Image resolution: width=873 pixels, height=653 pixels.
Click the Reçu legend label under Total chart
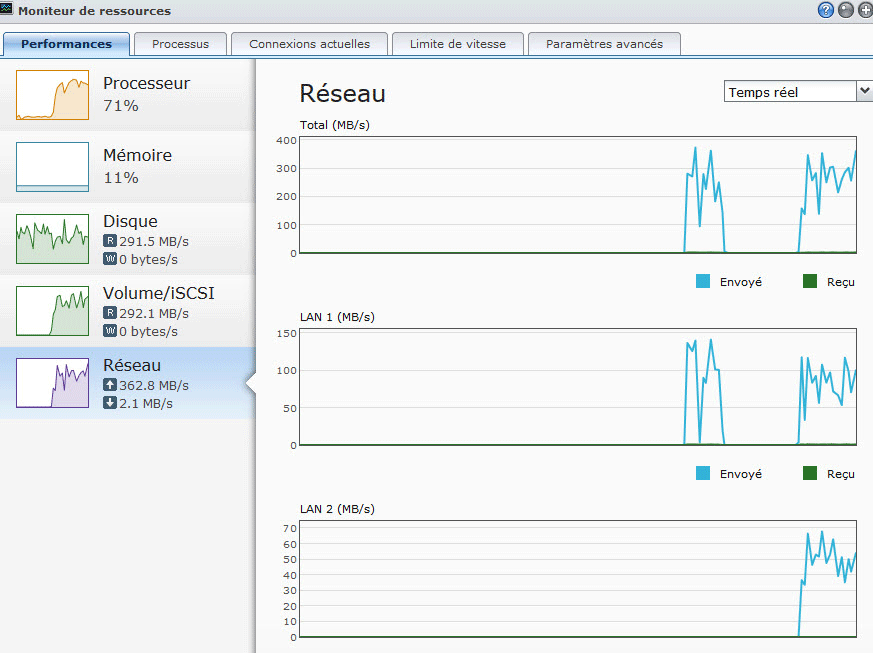[841, 282]
